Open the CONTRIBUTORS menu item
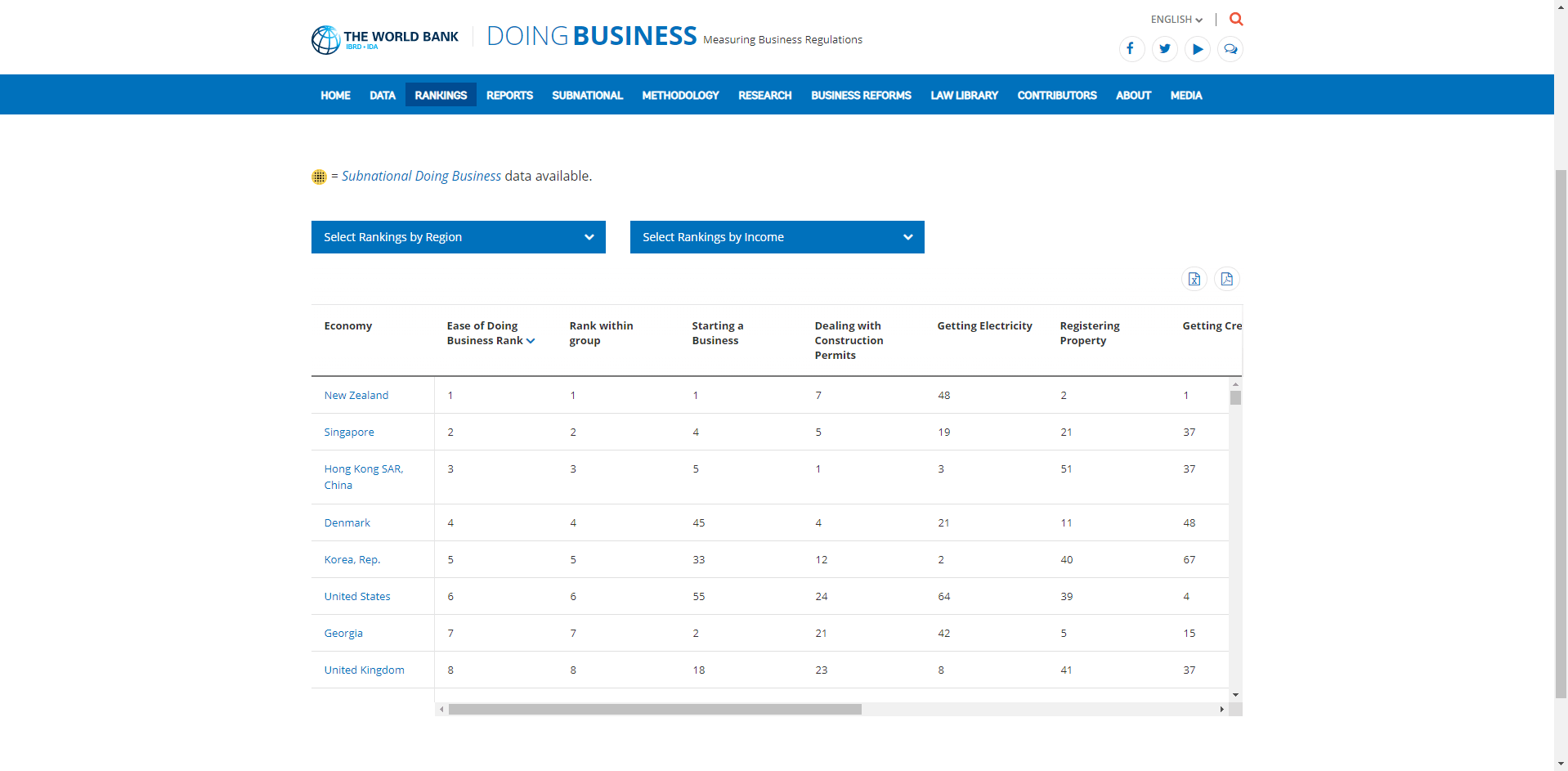1568x771 pixels. [1057, 96]
